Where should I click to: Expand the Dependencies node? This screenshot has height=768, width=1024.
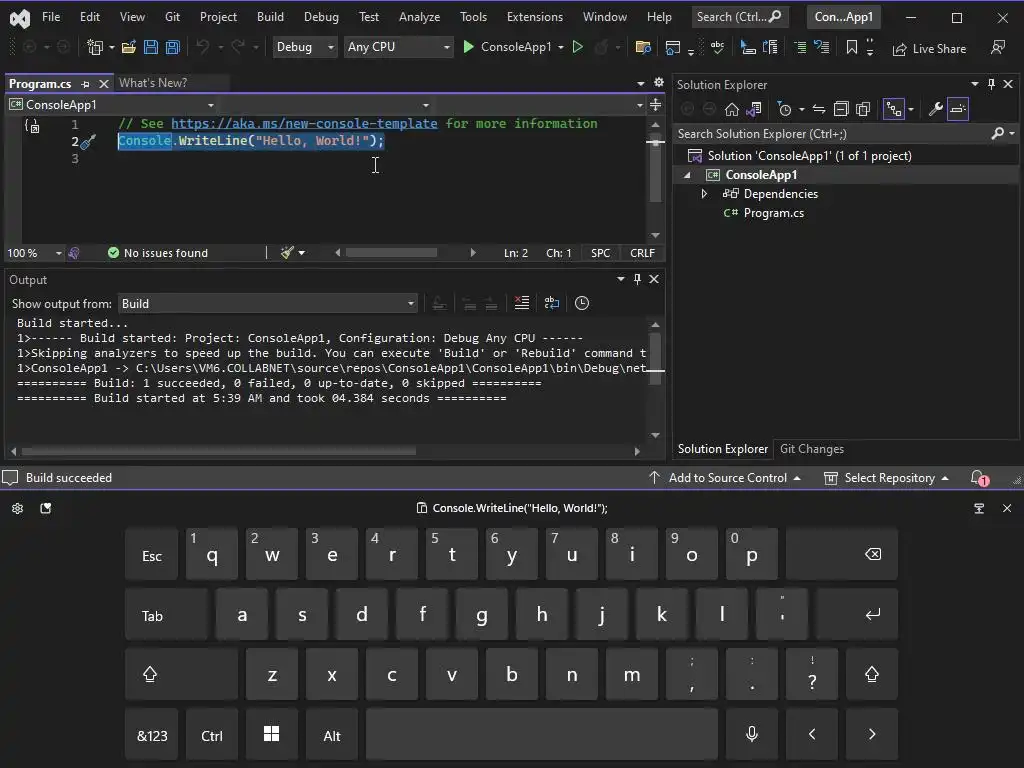[704, 194]
